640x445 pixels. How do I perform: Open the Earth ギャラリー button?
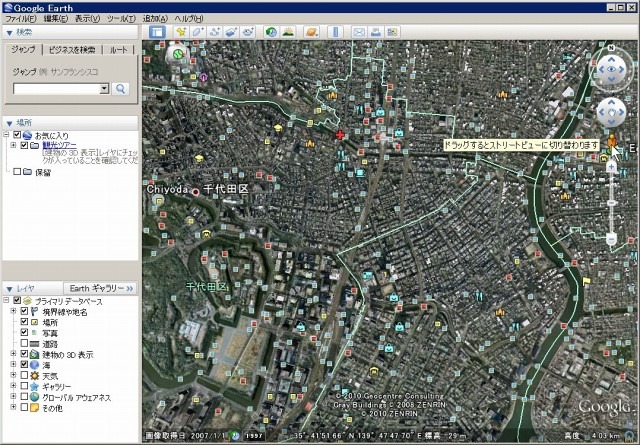[x=101, y=288]
